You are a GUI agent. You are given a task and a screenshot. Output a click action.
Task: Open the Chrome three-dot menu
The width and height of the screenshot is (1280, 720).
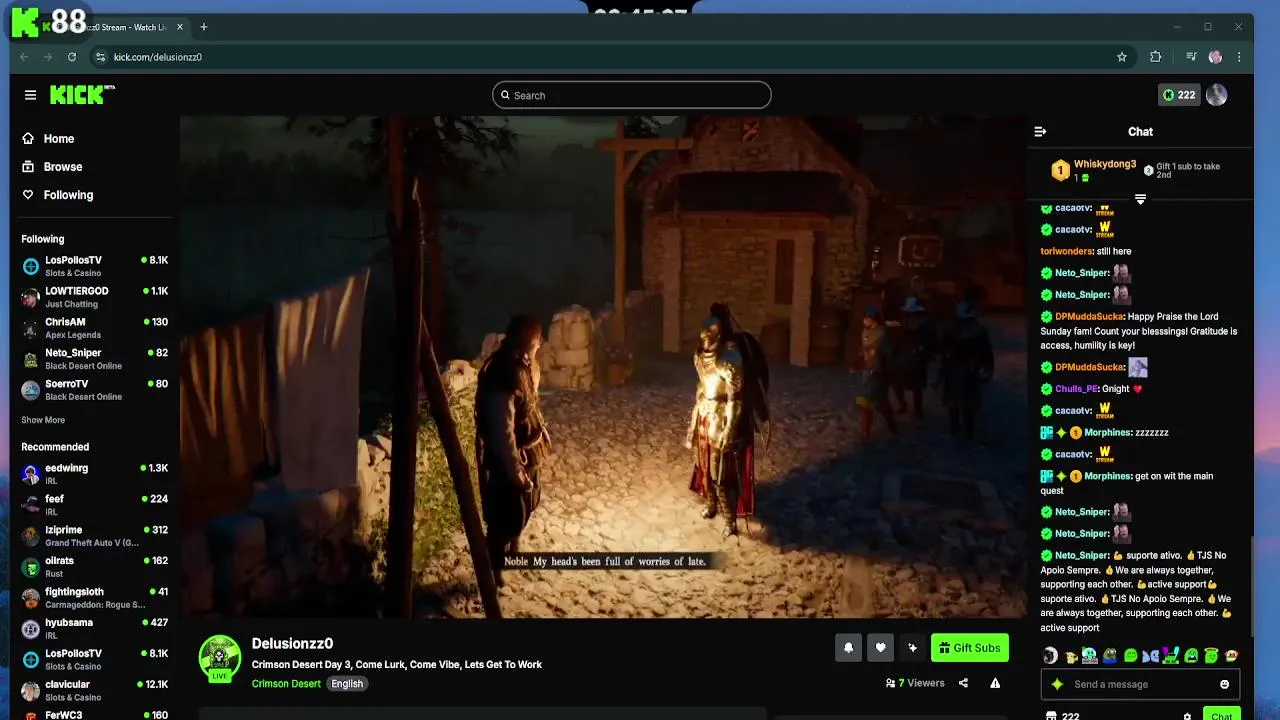[1240, 57]
